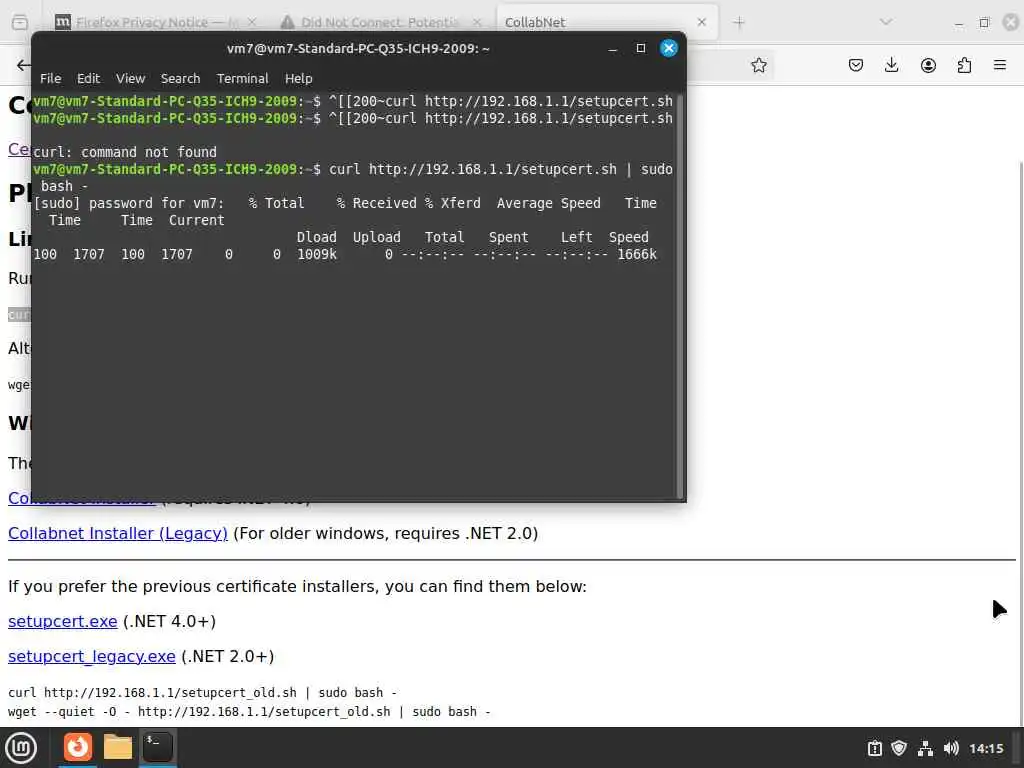
Task: Open the Terminal menu in menubar
Action: click(242, 78)
